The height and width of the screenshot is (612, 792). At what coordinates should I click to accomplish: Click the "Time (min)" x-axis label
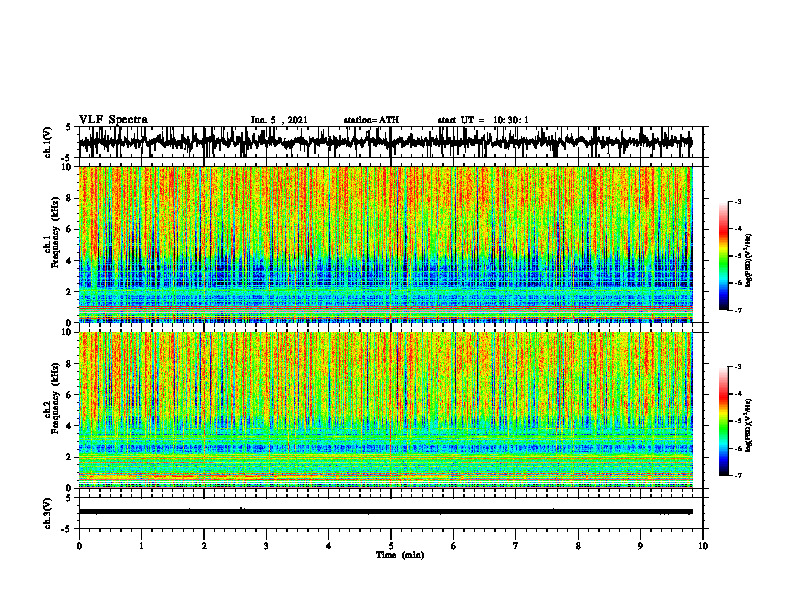400,555
